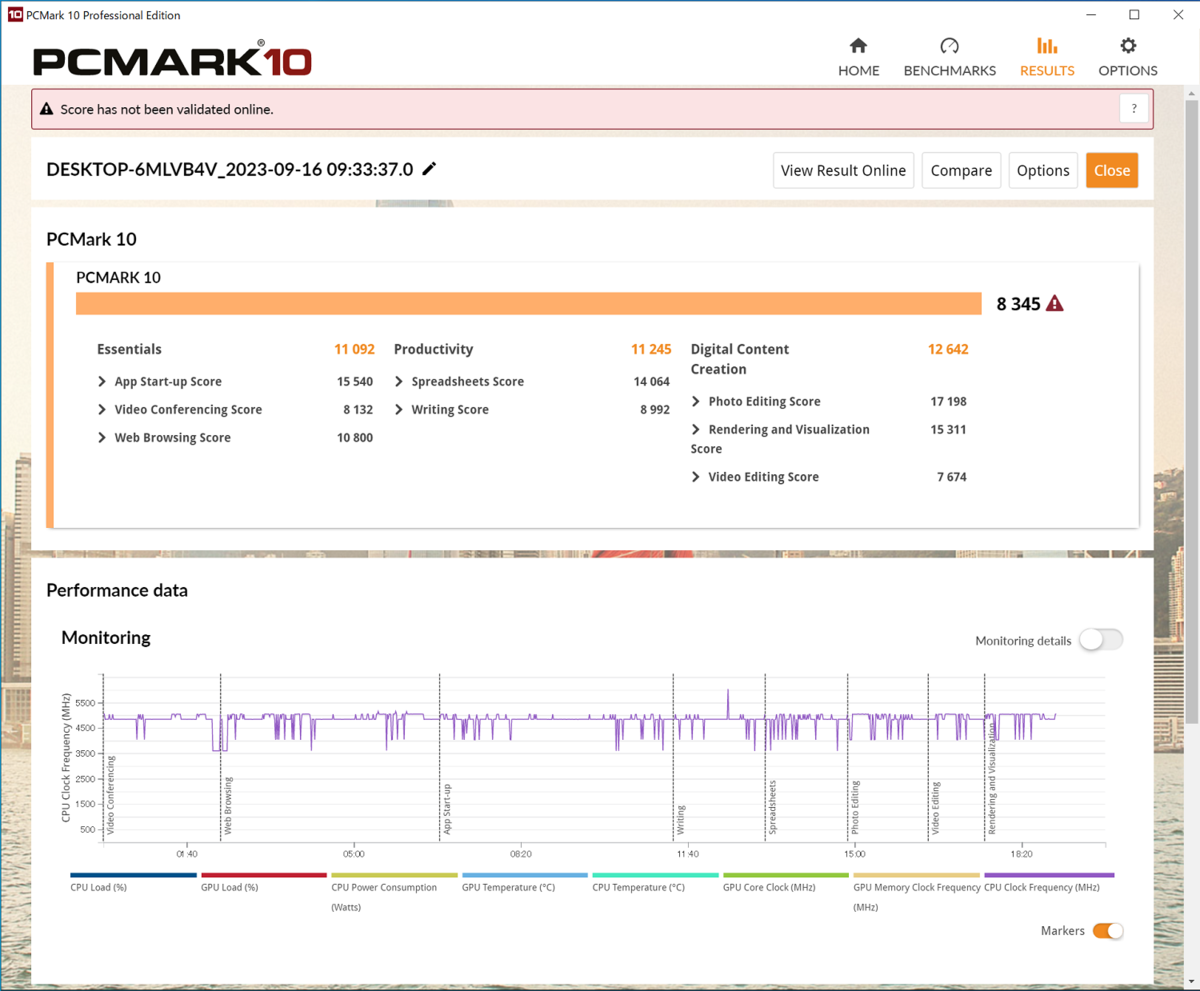1200x991 pixels.
Task: Disable the Markers toggle
Action: point(1108,930)
